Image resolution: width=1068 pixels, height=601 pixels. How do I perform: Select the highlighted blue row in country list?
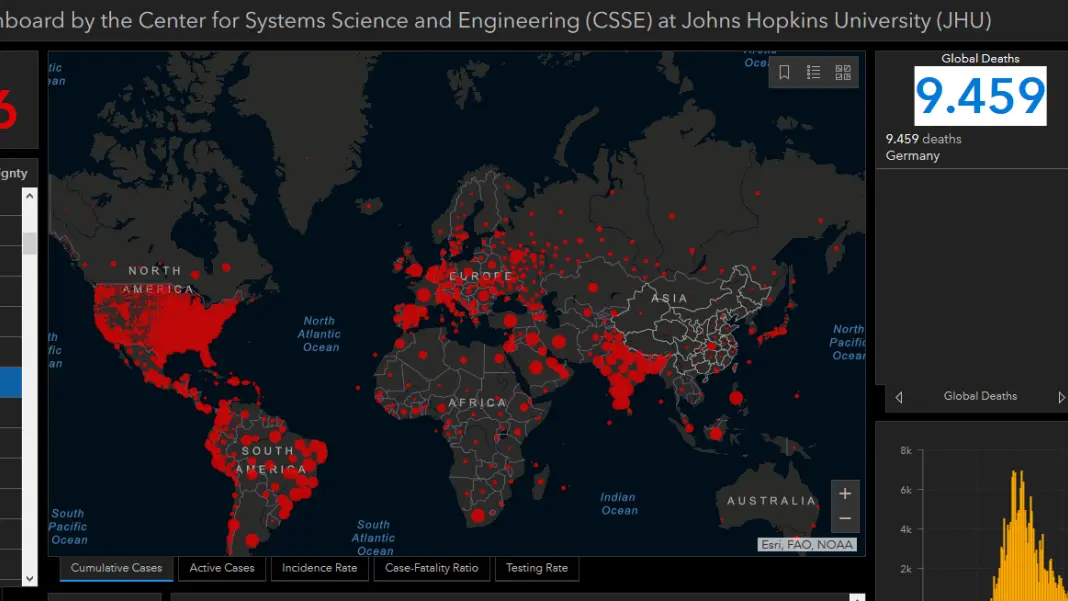10,382
